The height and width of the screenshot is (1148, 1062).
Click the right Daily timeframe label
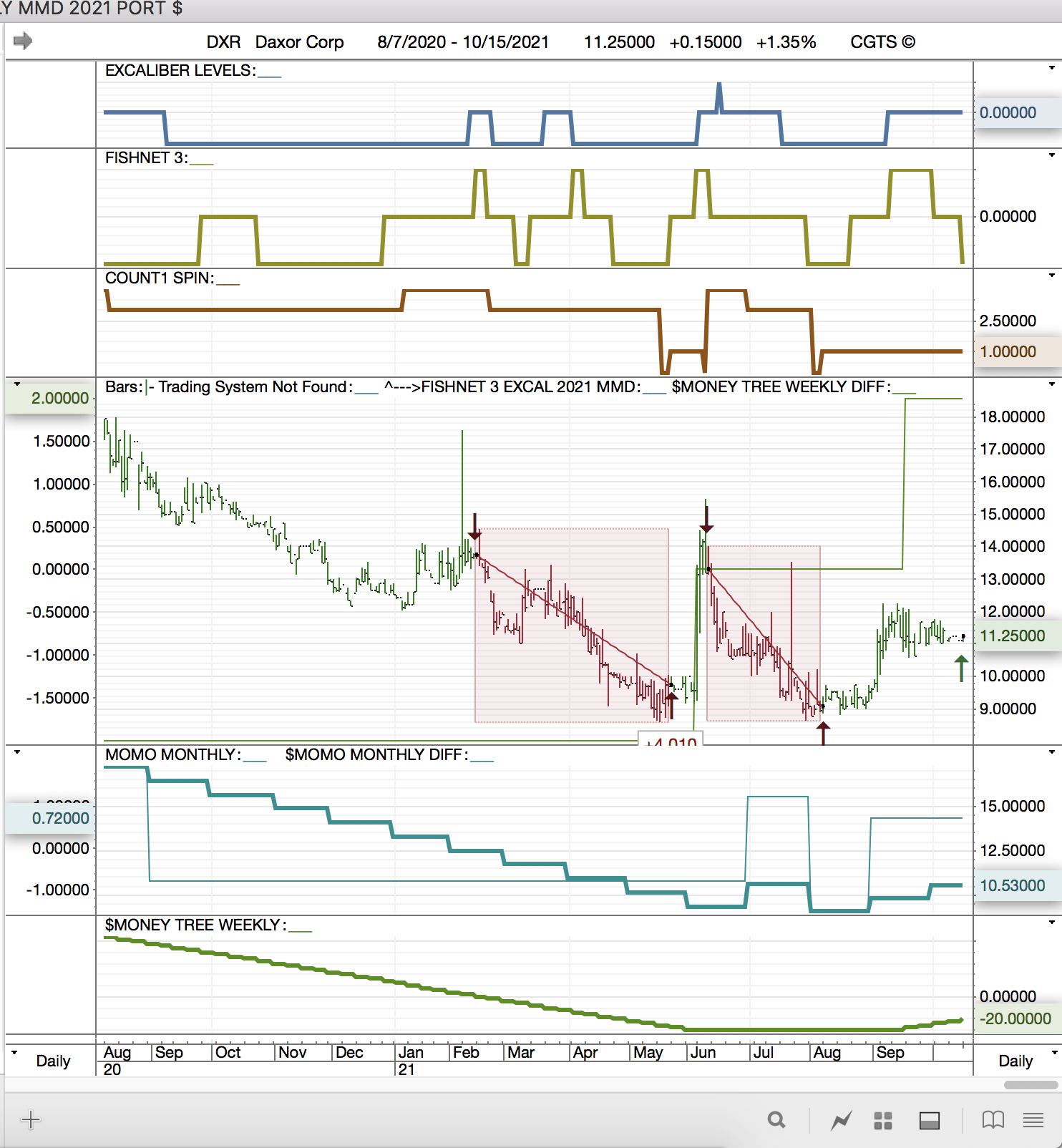tap(1015, 1061)
